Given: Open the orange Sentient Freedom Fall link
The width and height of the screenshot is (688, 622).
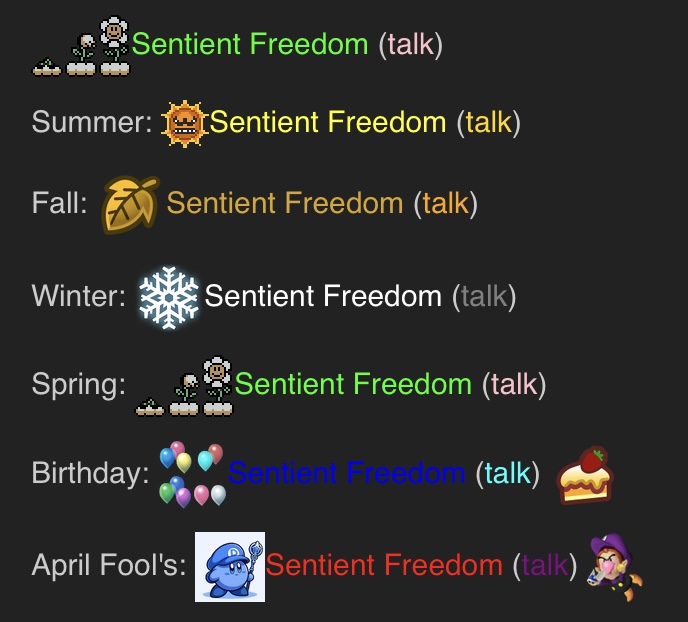Looking at the screenshot, I should [x=285, y=203].
